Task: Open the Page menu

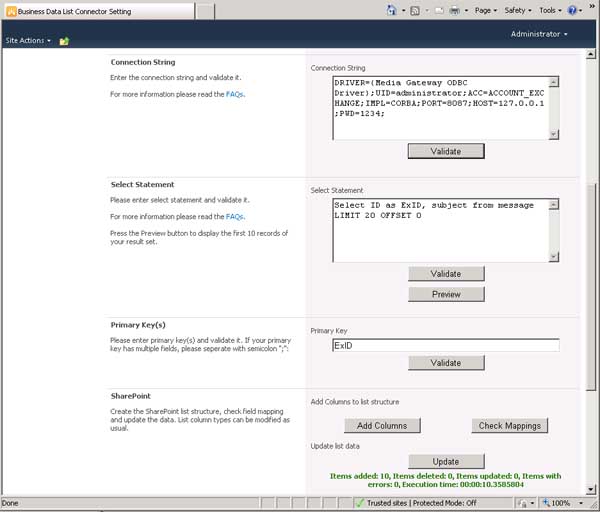Action: [x=486, y=10]
